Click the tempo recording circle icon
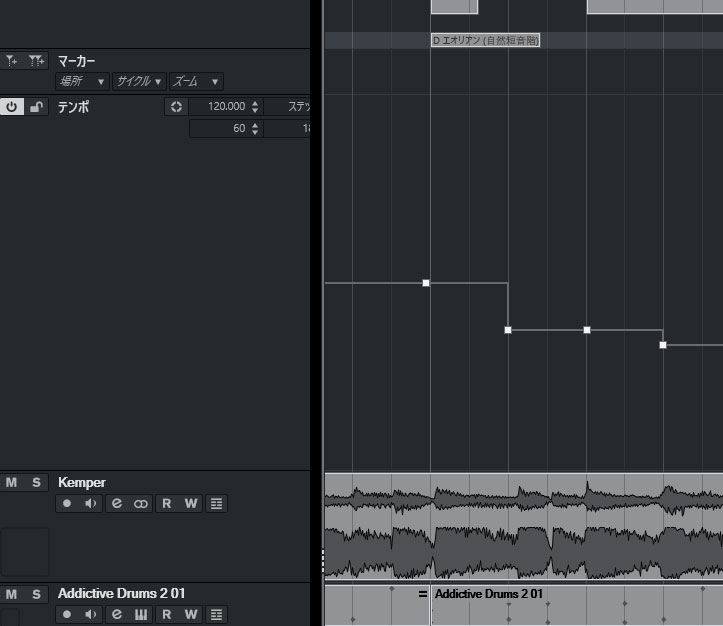The width and height of the screenshot is (723, 626). [x=176, y=107]
